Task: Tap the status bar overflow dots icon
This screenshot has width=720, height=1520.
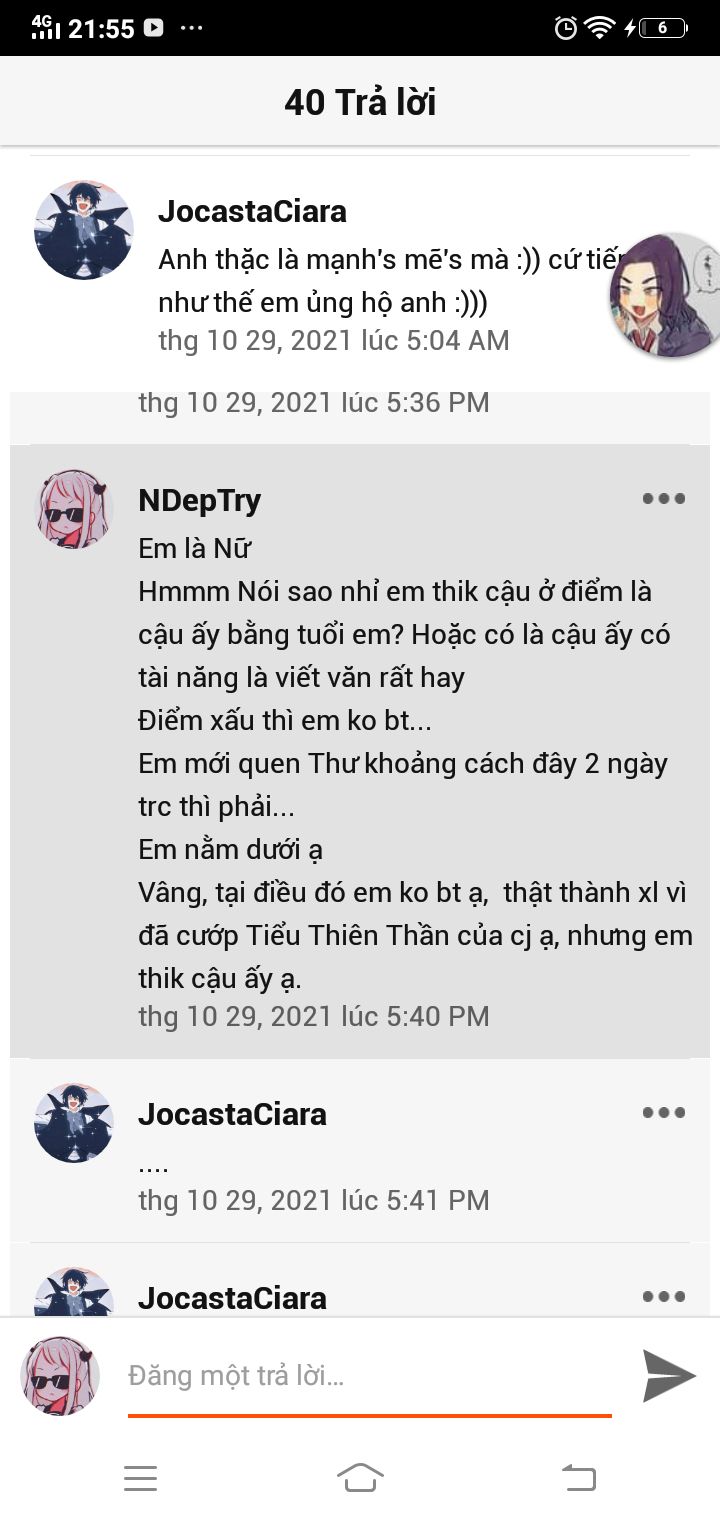Action: pyautogui.click(x=191, y=28)
